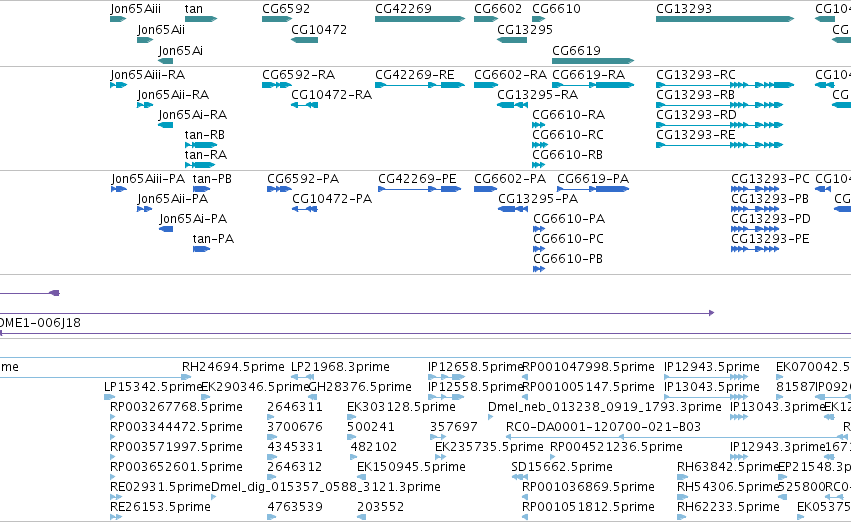The width and height of the screenshot is (851, 522).
Task: Click the Jon65Aiii gene label
Action: coord(136,9)
